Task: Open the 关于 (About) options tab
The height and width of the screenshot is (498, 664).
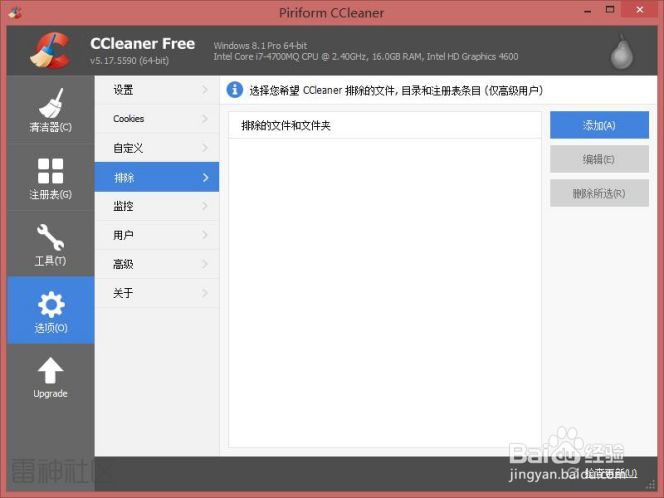Action: pos(157,293)
